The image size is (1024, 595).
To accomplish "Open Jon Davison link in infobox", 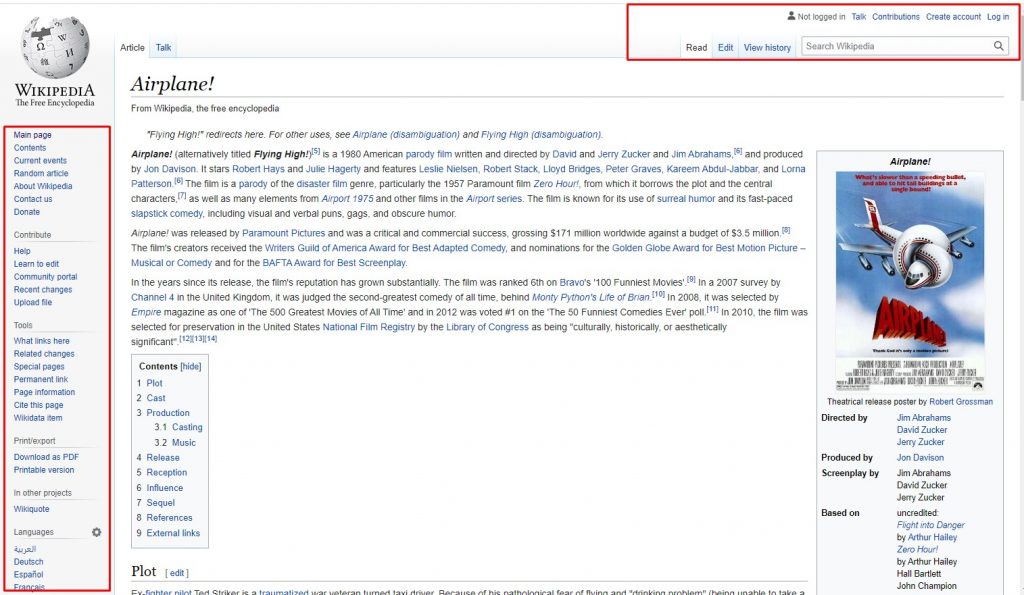I will click(x=920, y=458).
